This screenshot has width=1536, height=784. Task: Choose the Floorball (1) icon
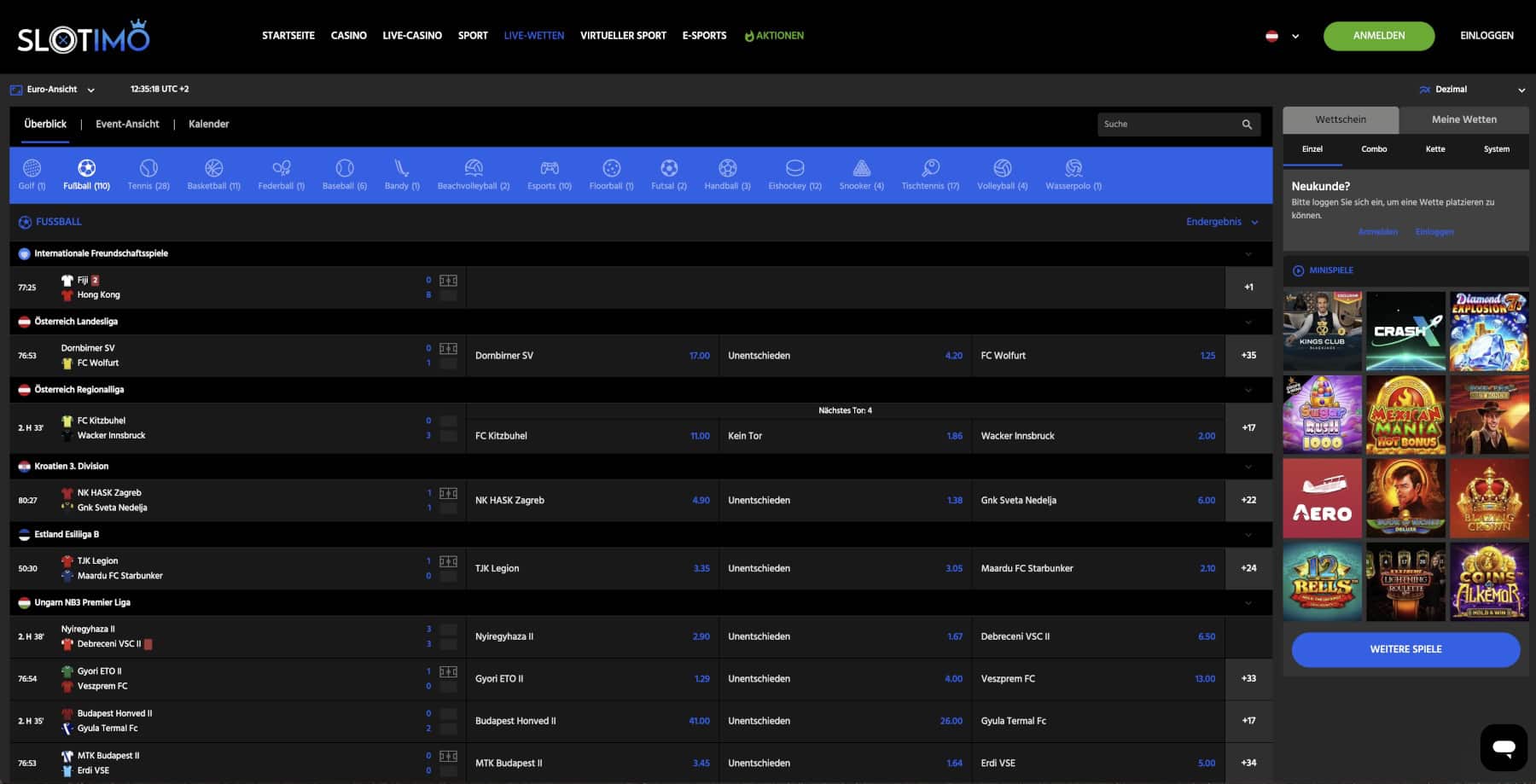coord(611,168)
